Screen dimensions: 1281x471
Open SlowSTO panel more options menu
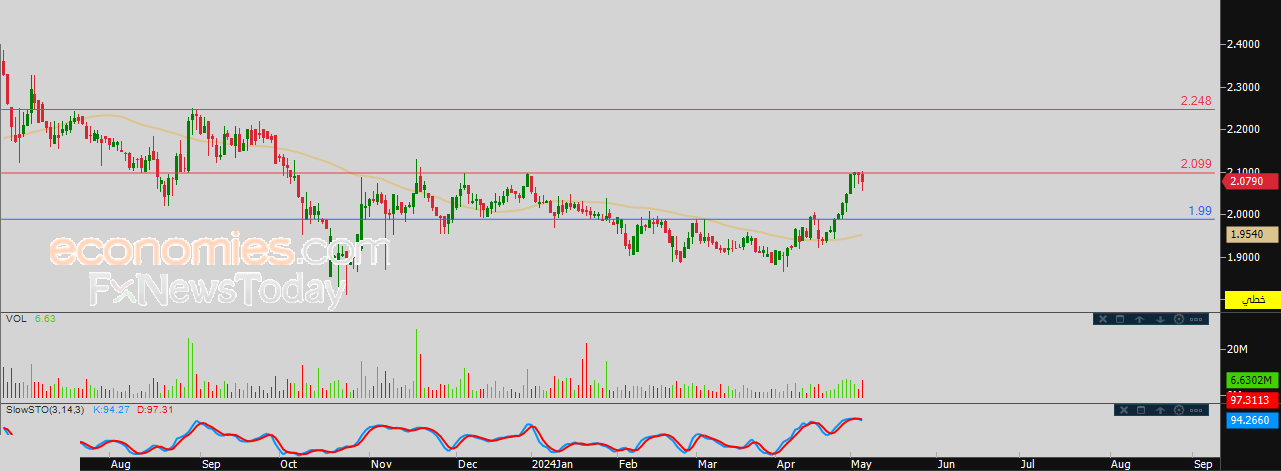[1196, 410]
